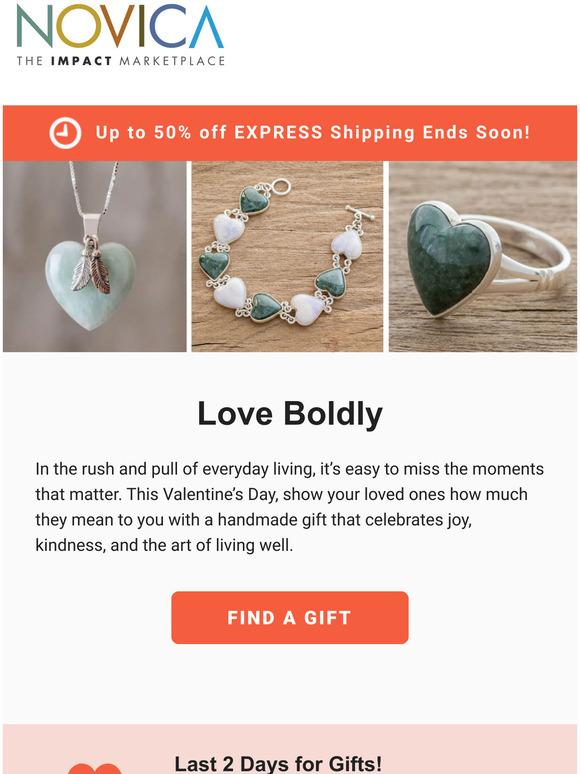Click the FIND A GIFT button
Image resolution: width=580 pixels, height=774 pixels.
point(290,618)
